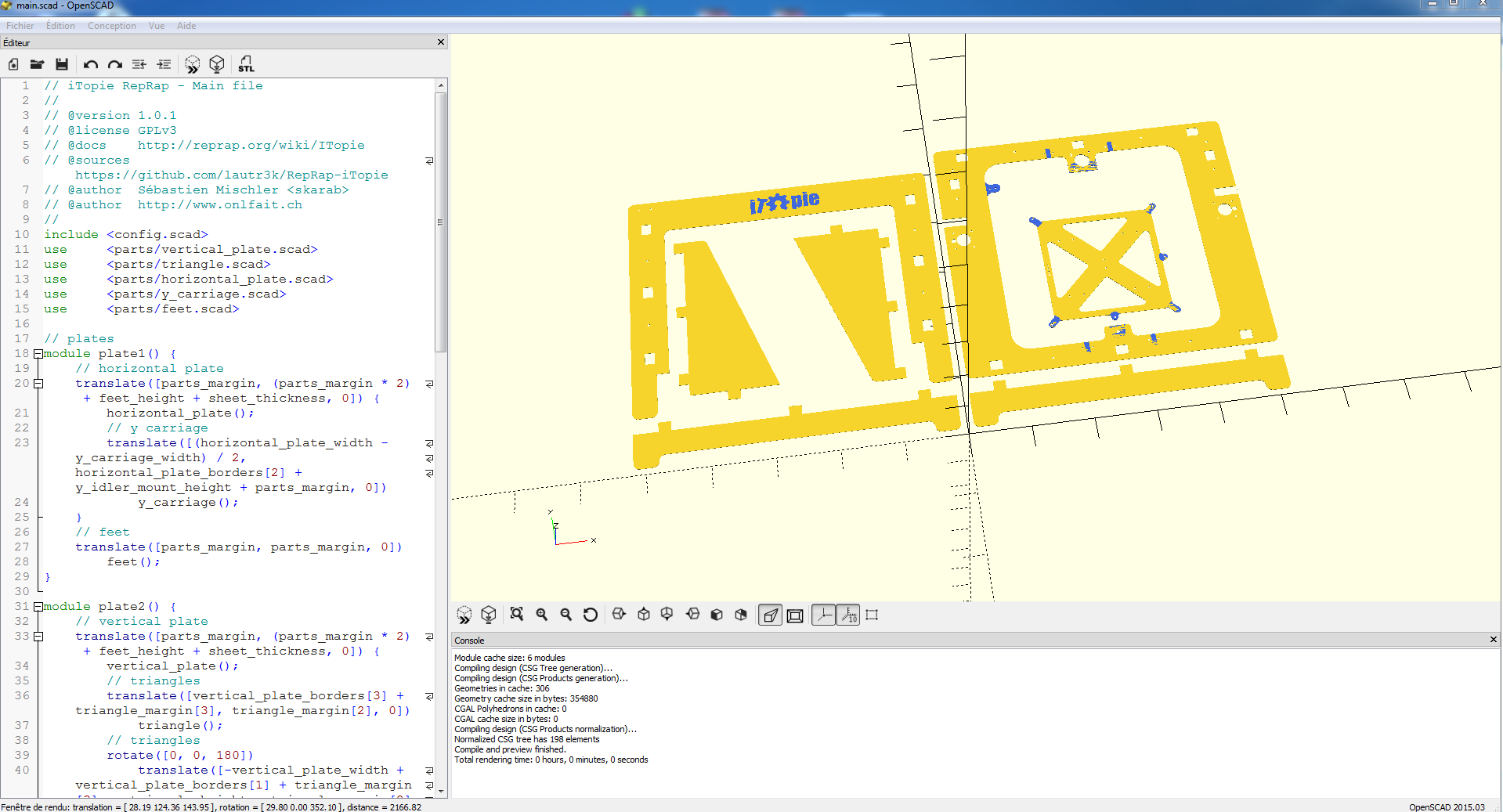1503x812 pixels.
Task: Toggle Perspective projection mode
Action: [771, 615]
